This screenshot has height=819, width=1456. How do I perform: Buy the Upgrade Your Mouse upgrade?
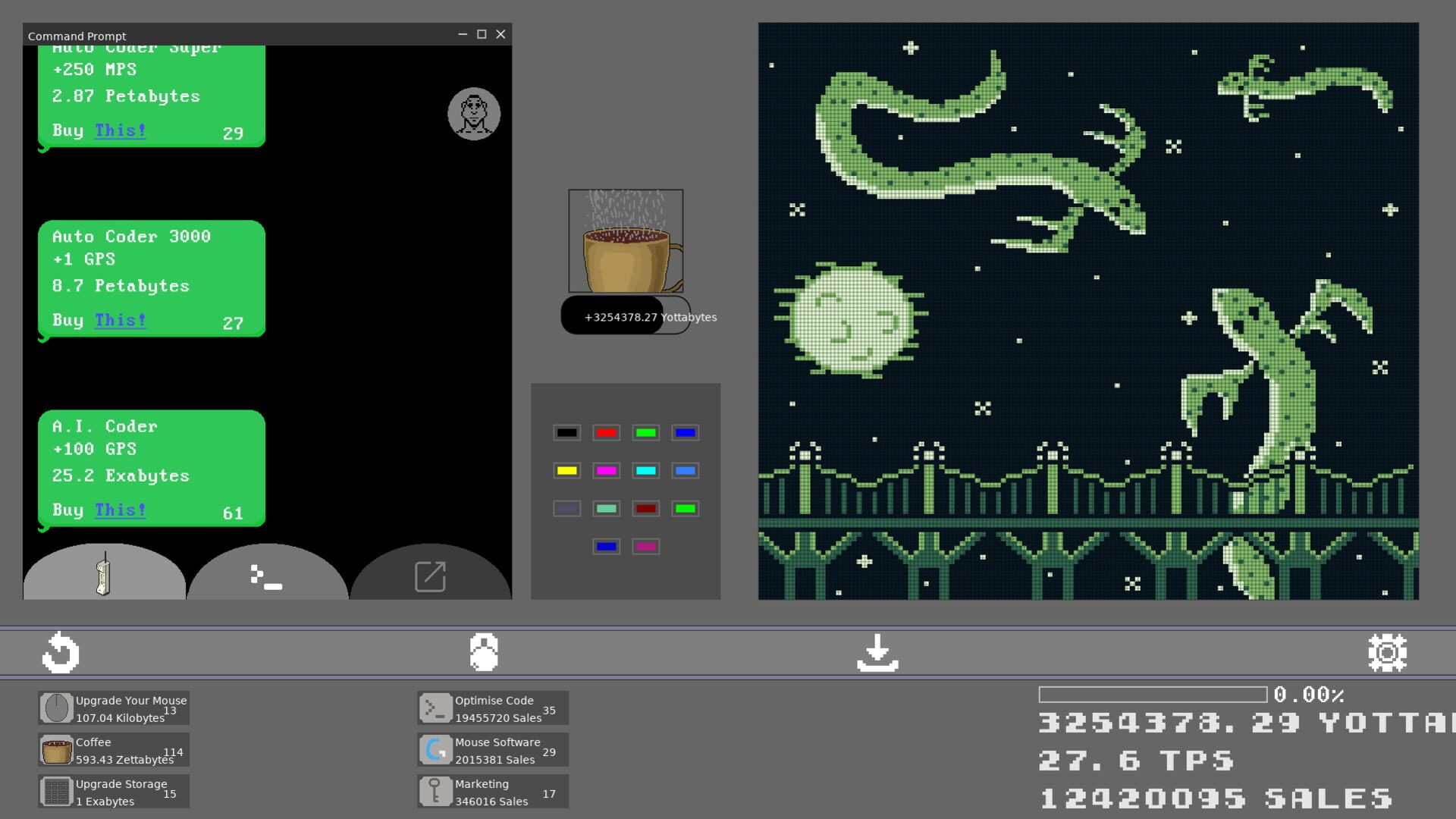[114, 708]
